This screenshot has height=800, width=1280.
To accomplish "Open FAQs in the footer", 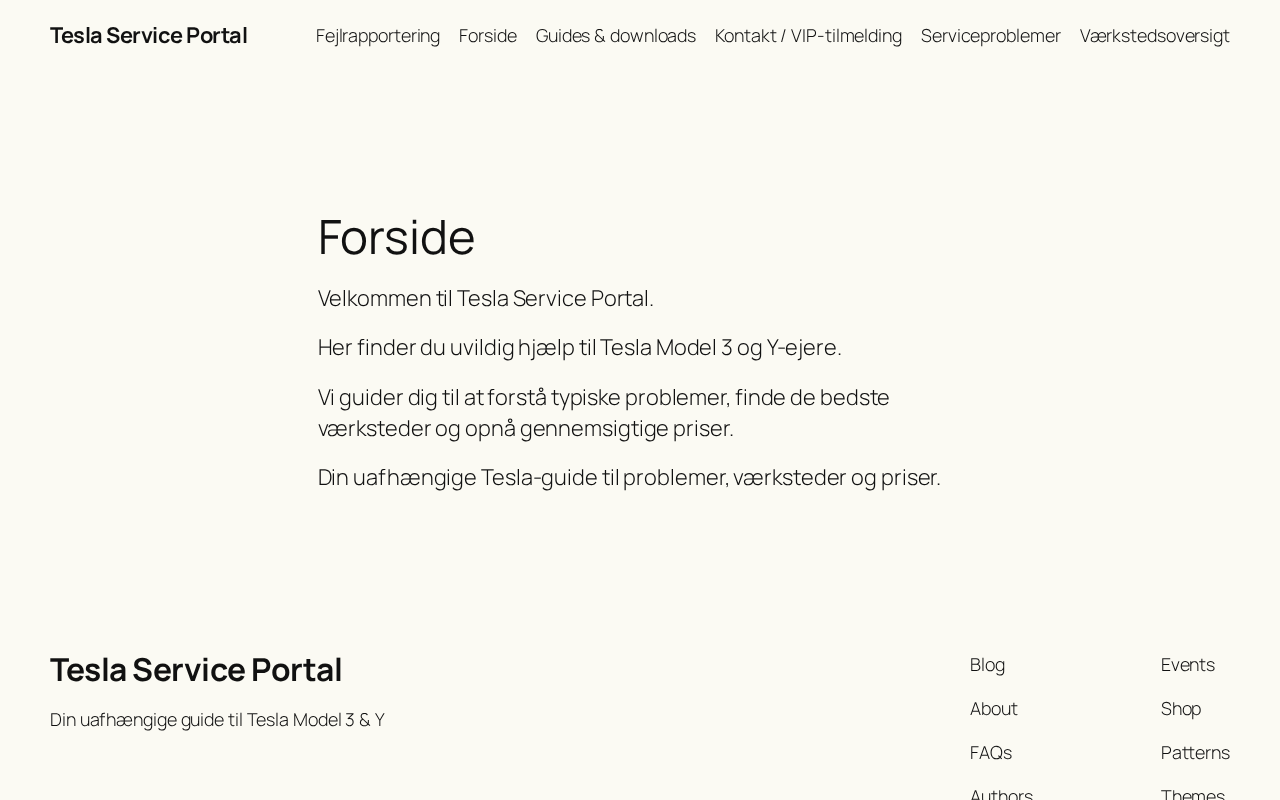I will click(990, 753).
